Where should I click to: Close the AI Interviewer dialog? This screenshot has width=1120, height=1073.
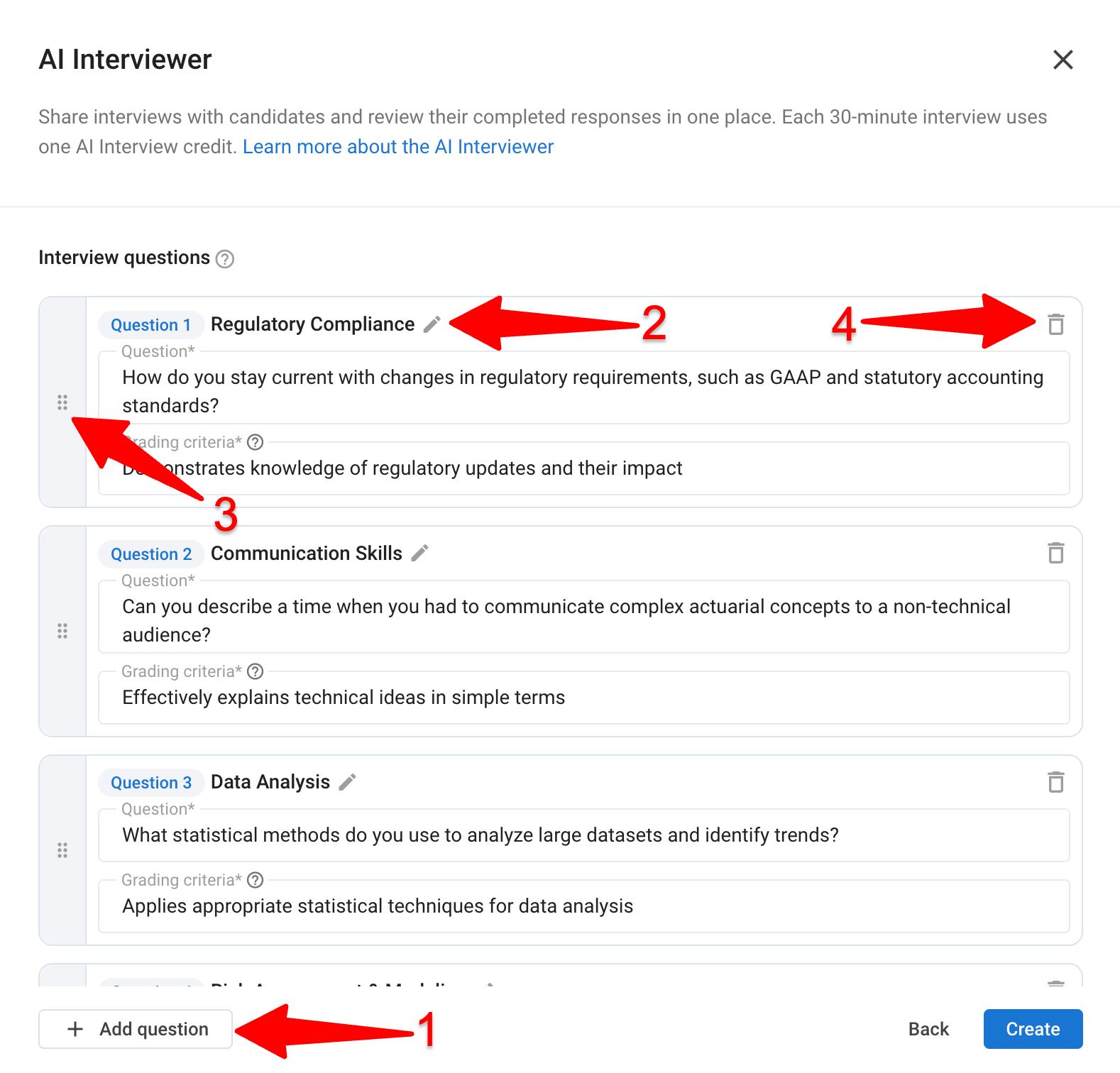(1063, 60)
